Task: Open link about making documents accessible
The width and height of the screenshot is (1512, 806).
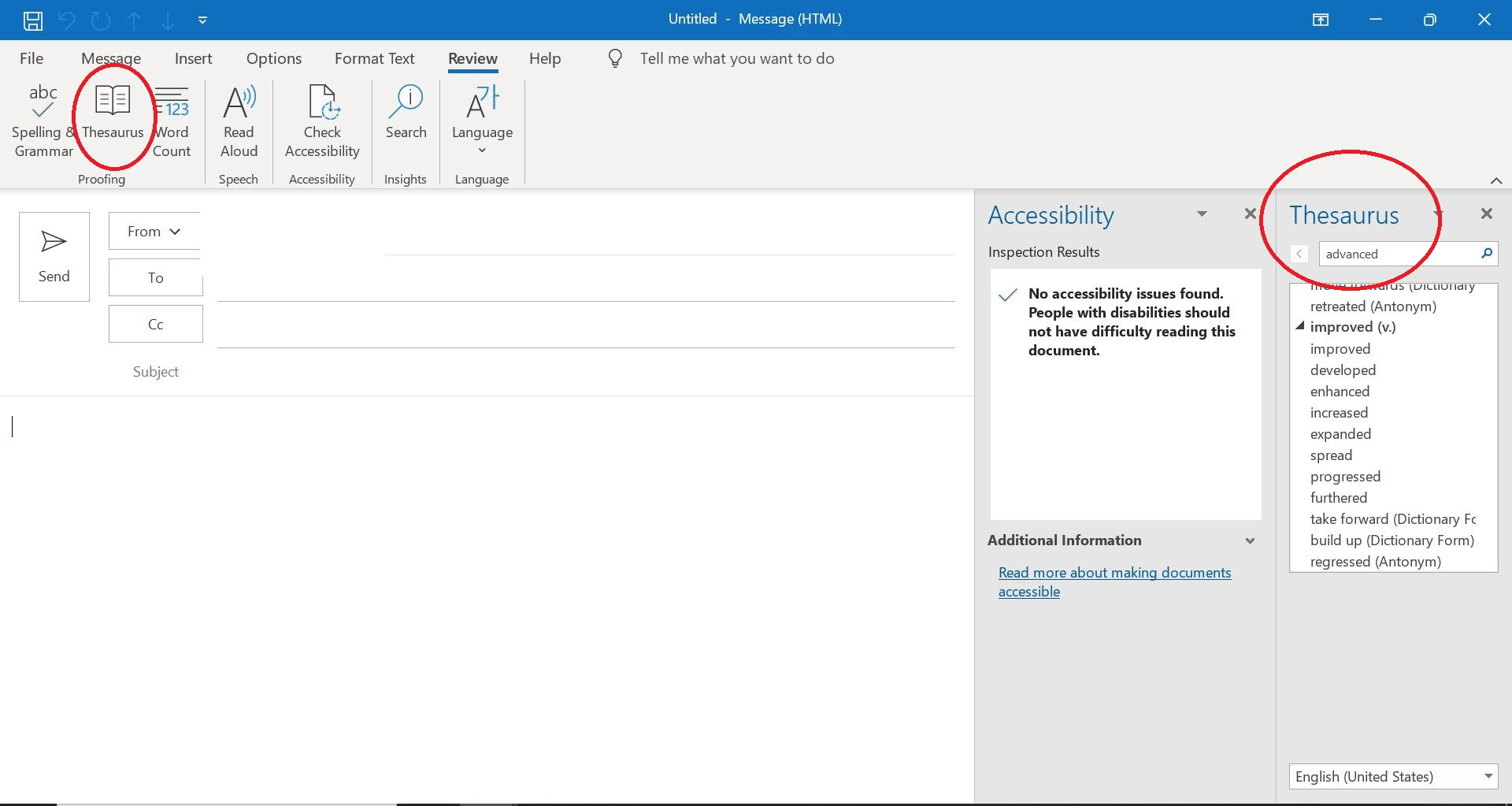Action: click(1114, 581)
